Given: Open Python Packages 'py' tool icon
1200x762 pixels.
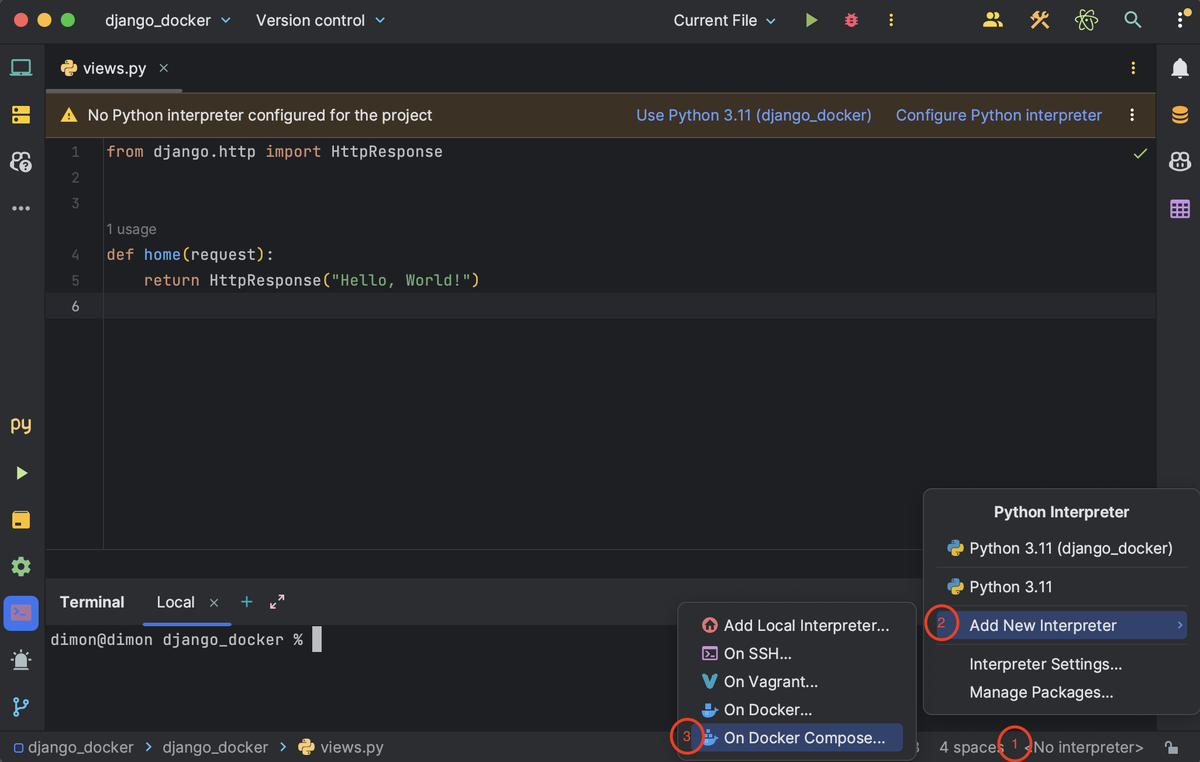Looking at the screenshot, I should coord(21,425).
